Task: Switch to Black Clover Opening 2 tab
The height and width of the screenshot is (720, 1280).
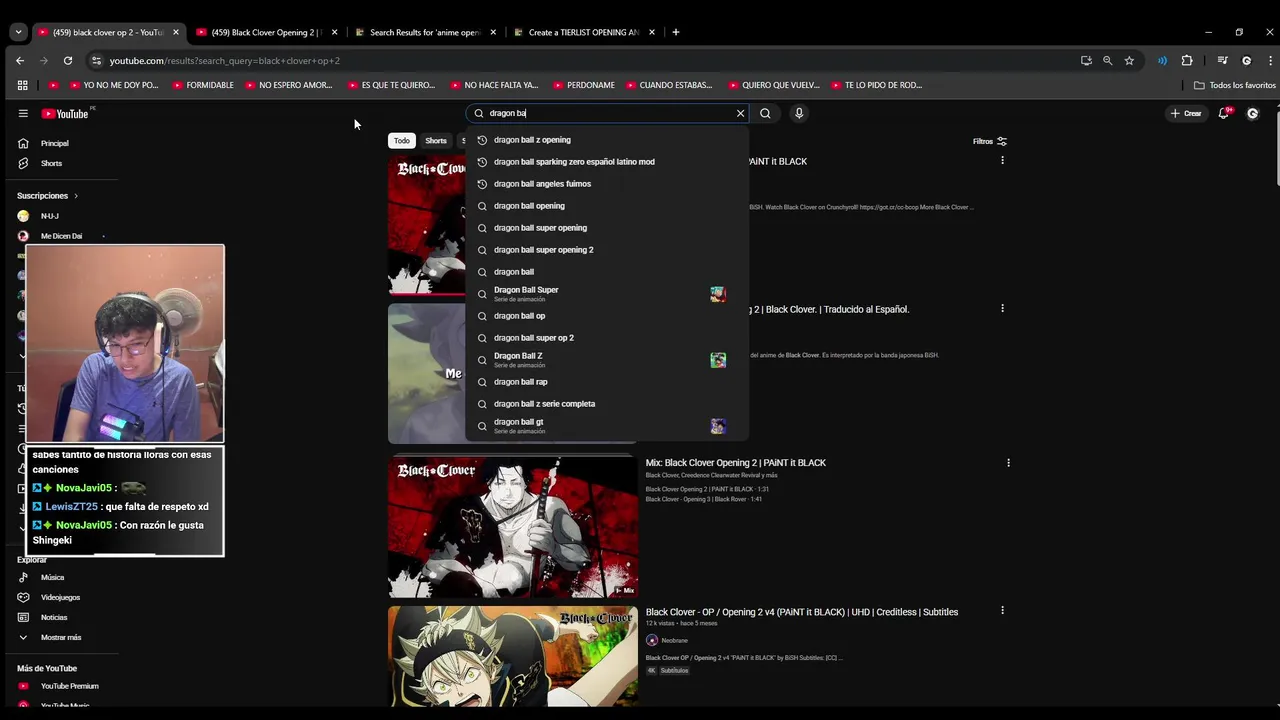Action: coord(265,32)
